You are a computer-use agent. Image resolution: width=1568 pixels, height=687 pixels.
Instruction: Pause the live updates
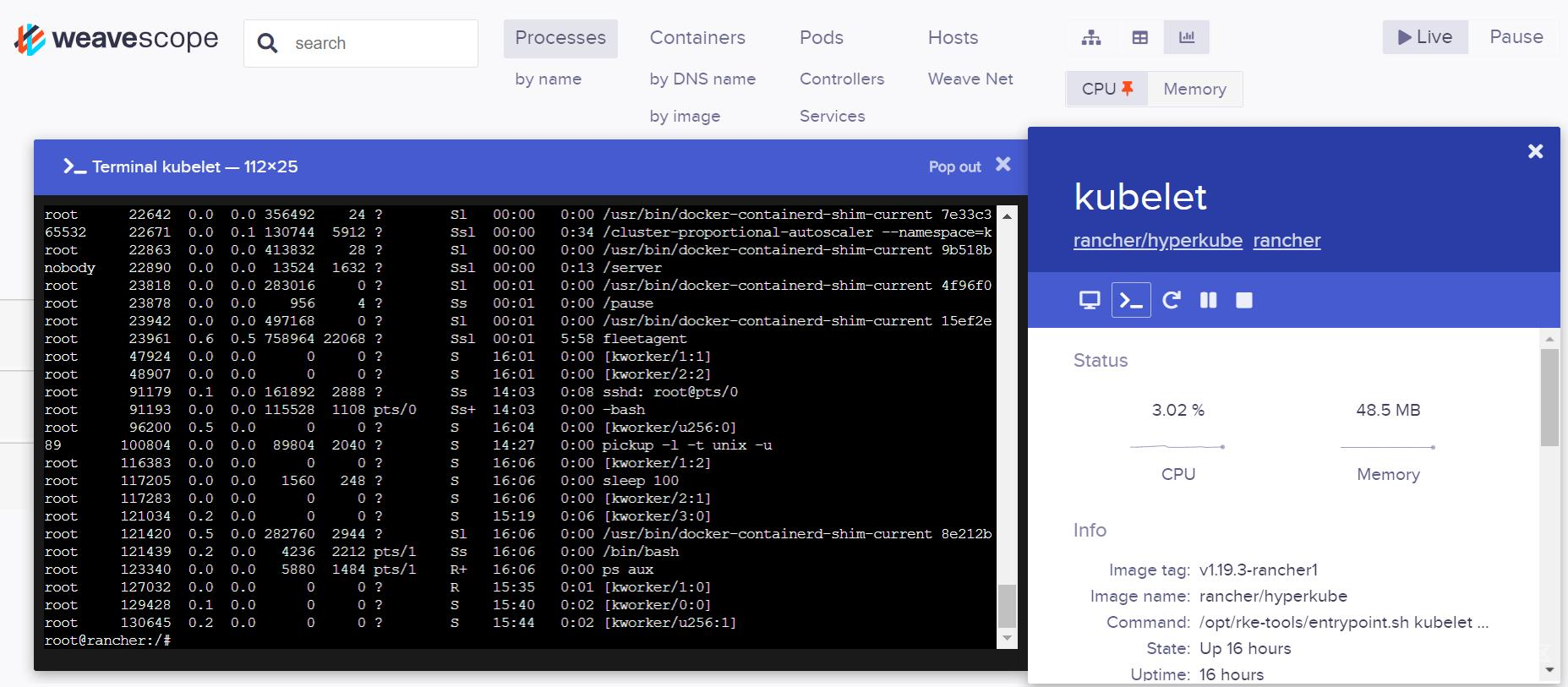[1516, 37]
